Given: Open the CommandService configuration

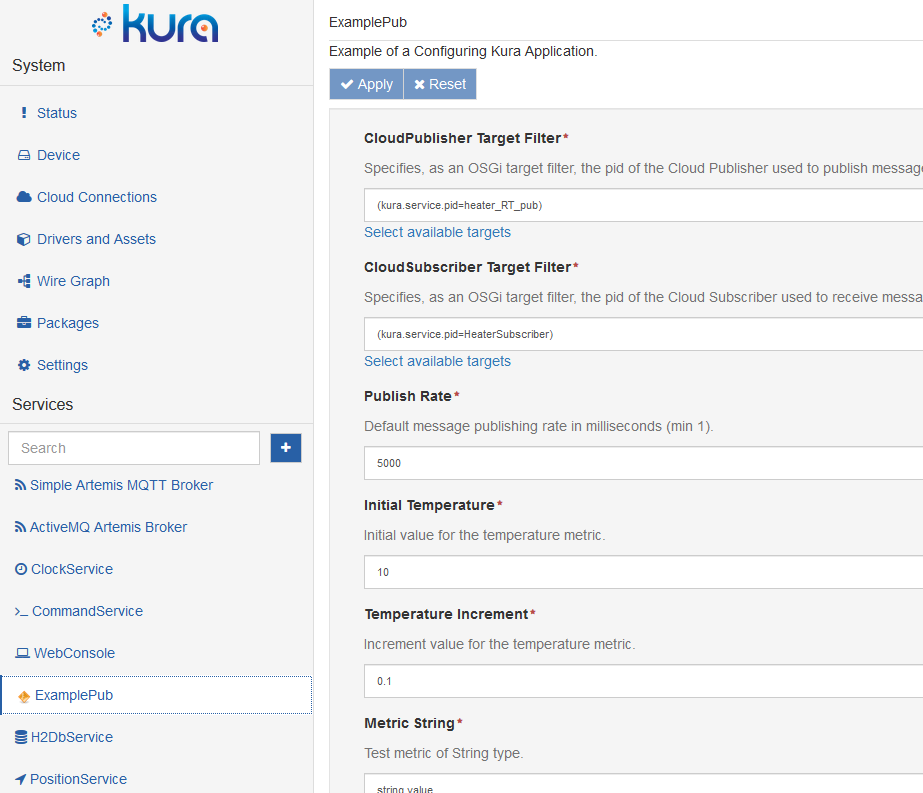Looking at the screenshot, I should click(x=87, y=611).
